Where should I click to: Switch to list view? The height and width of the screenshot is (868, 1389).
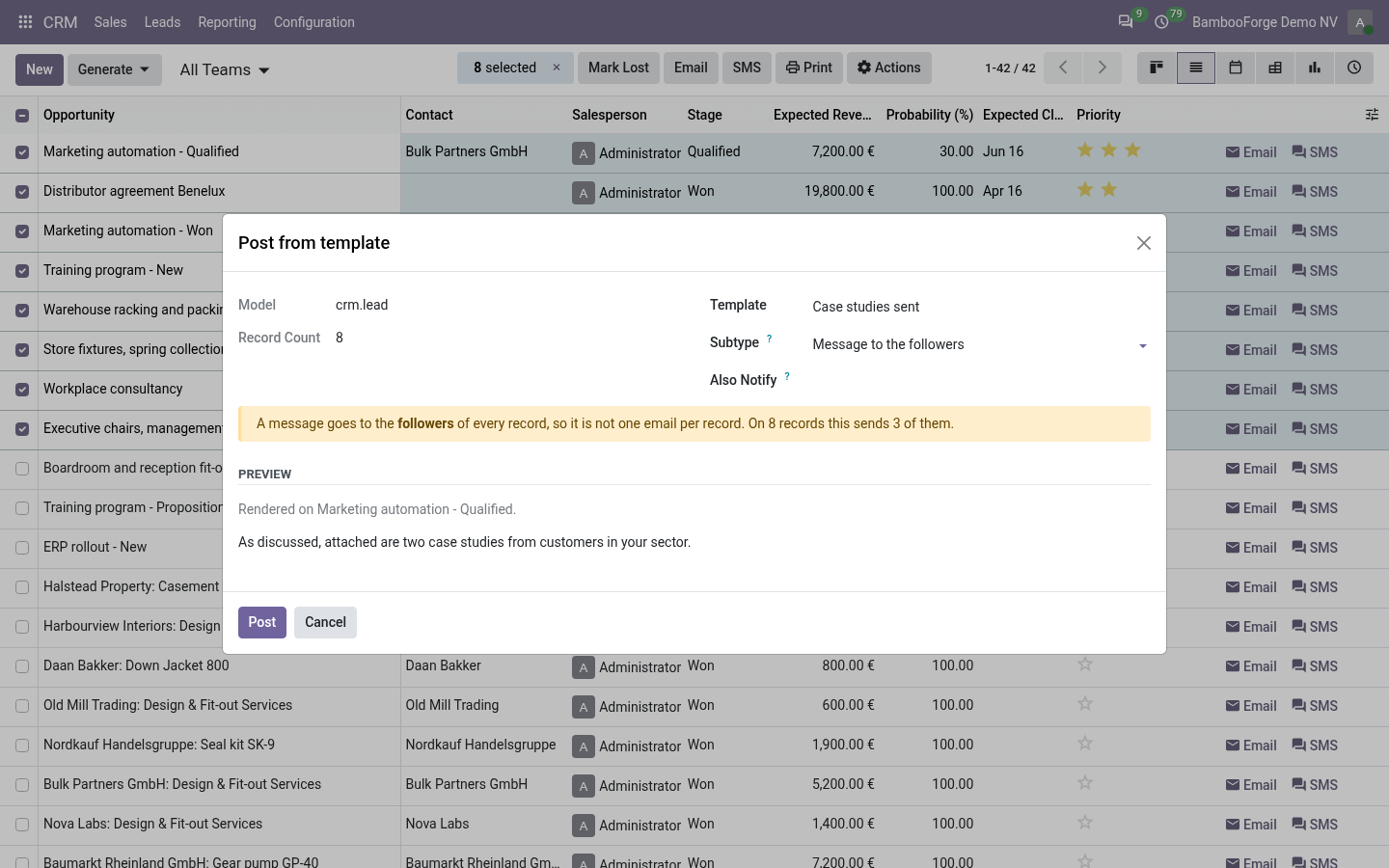1196,68
